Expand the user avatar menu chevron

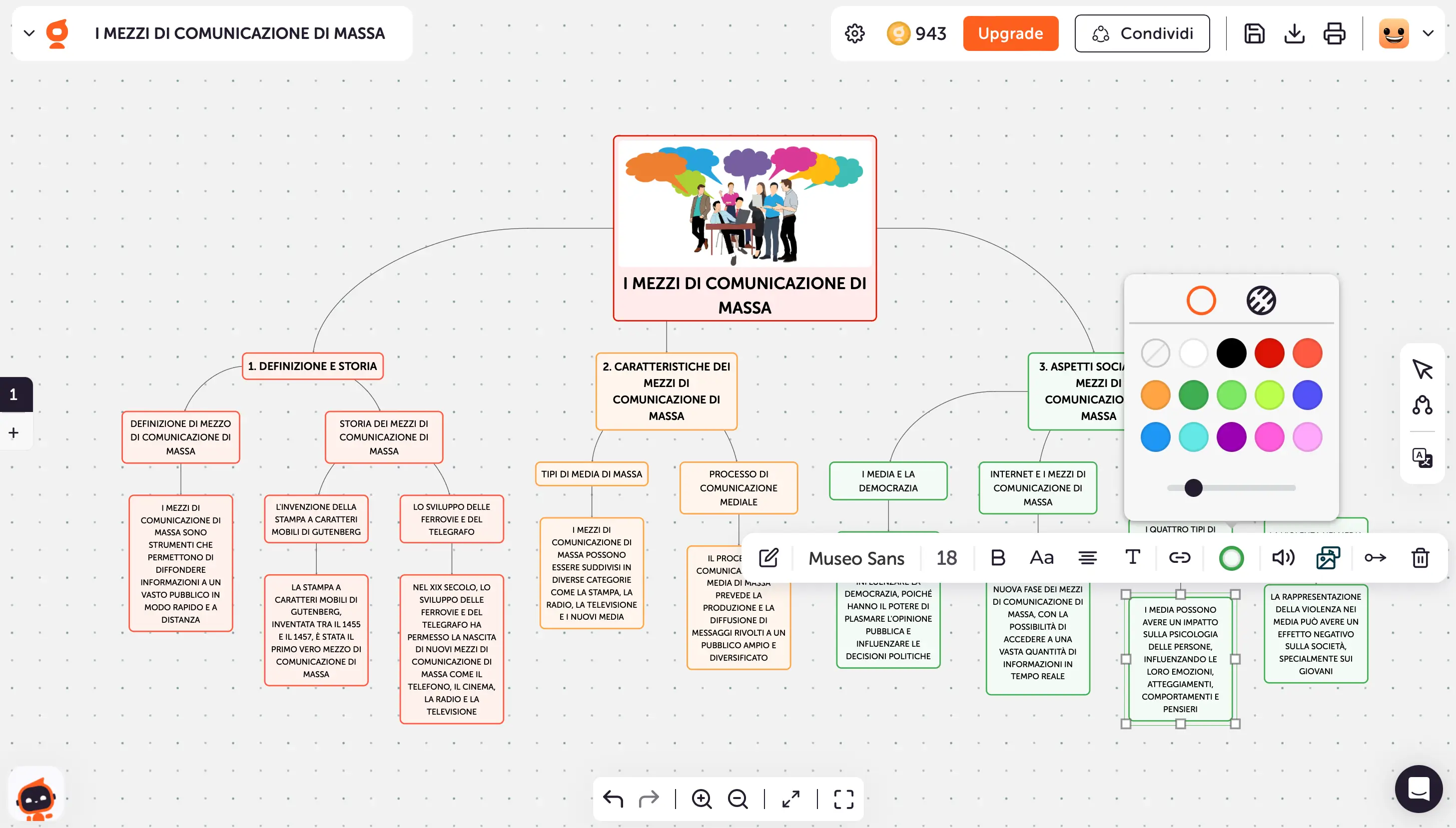(1428, 33)
